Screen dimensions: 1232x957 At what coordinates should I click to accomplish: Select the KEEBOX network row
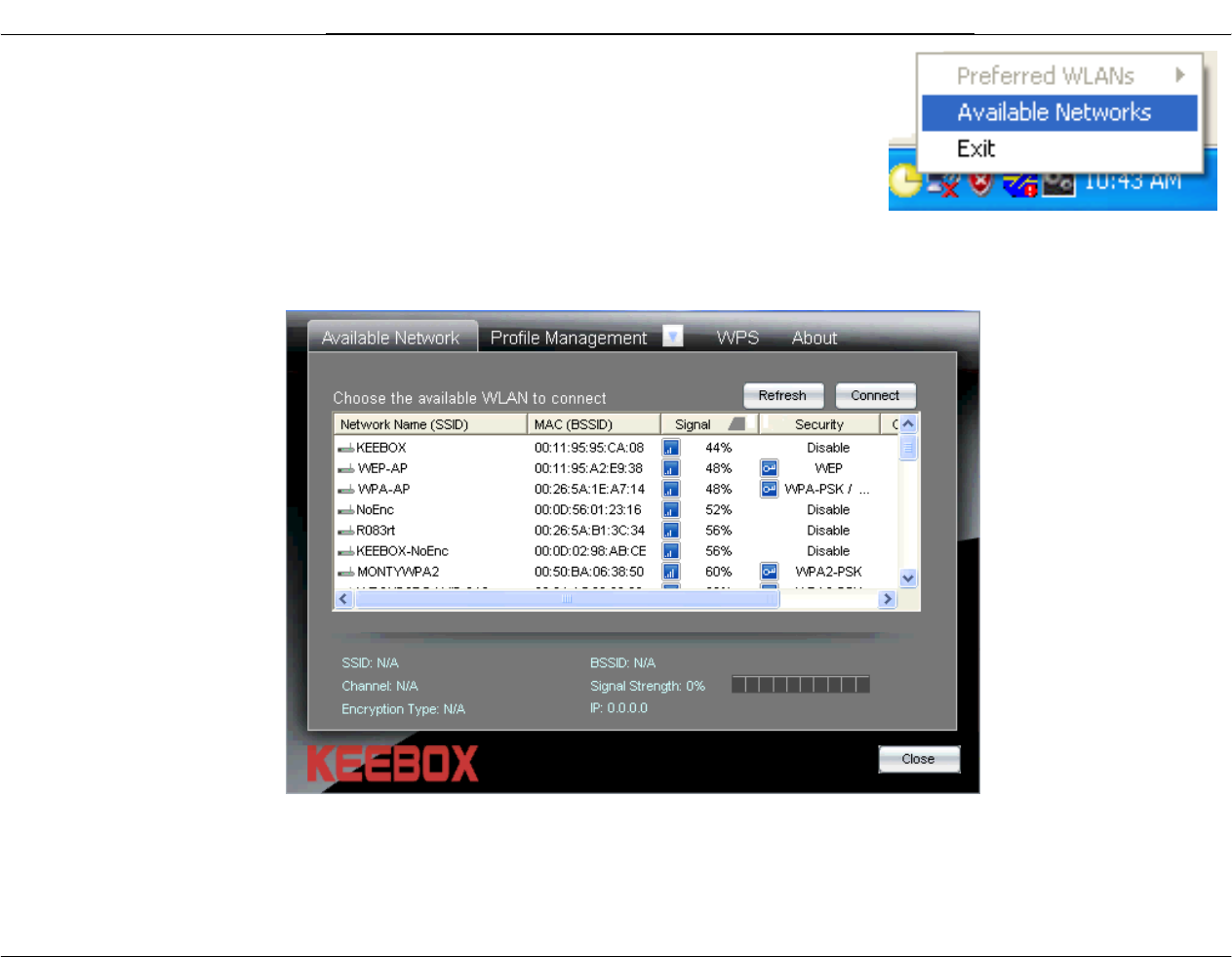click(x=616, y=448)
